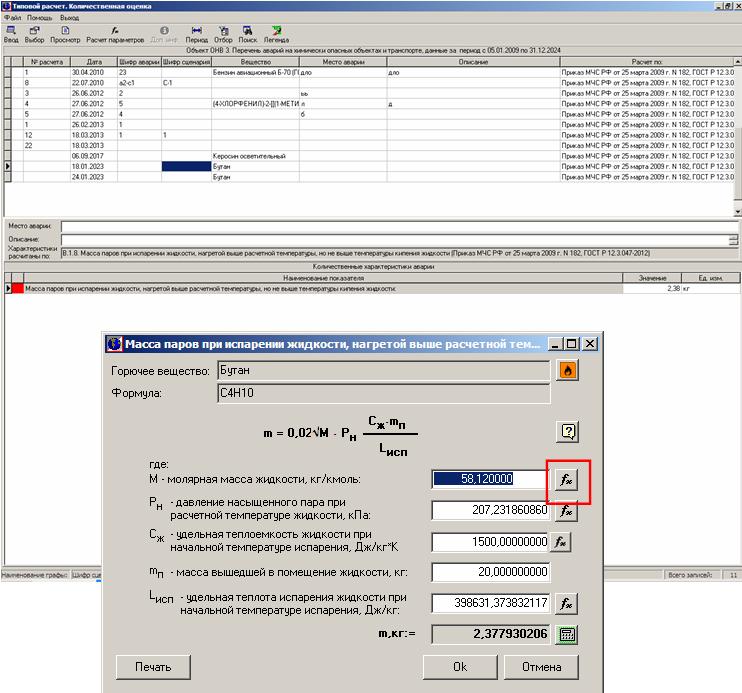This screenshot has width=742, height=693.
Task: Open the Файл menu
Action: coord(12,18)
